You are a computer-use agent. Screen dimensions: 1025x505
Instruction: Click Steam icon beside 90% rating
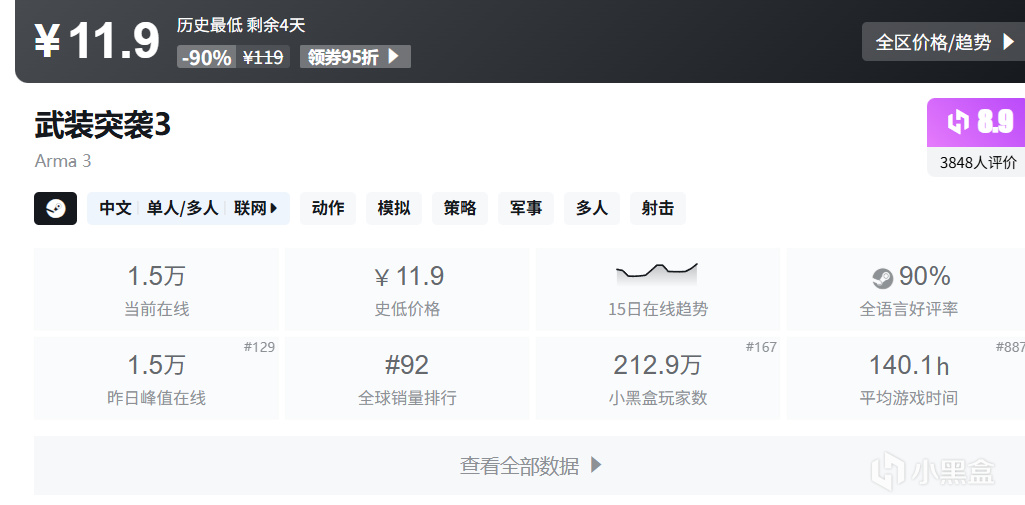click(882, 278)
